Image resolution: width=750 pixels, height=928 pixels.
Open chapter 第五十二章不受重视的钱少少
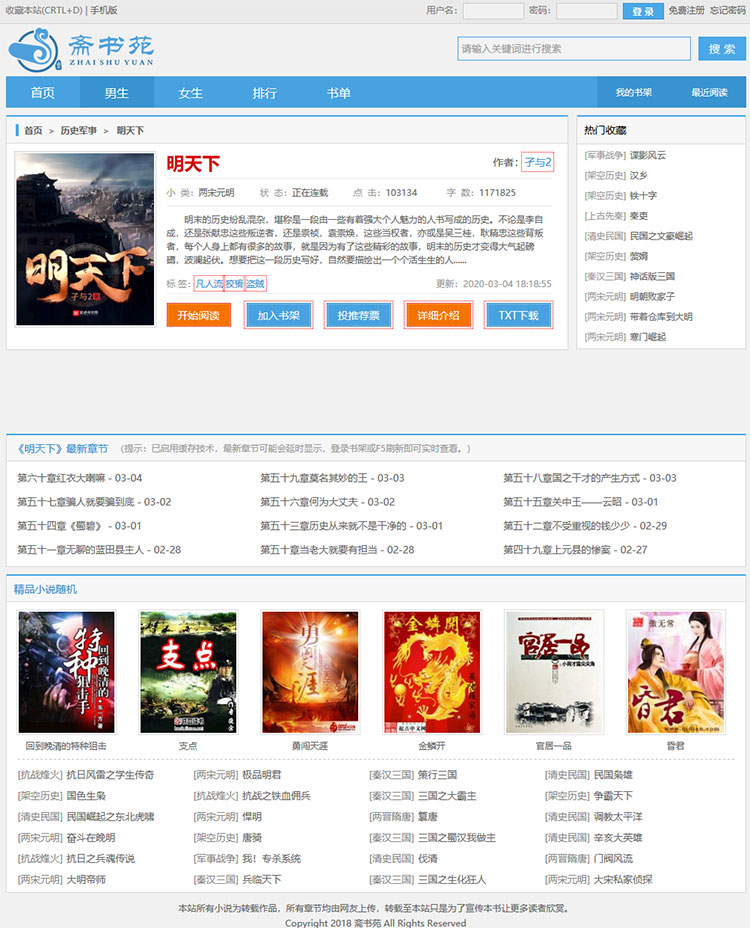coord(566,526)
